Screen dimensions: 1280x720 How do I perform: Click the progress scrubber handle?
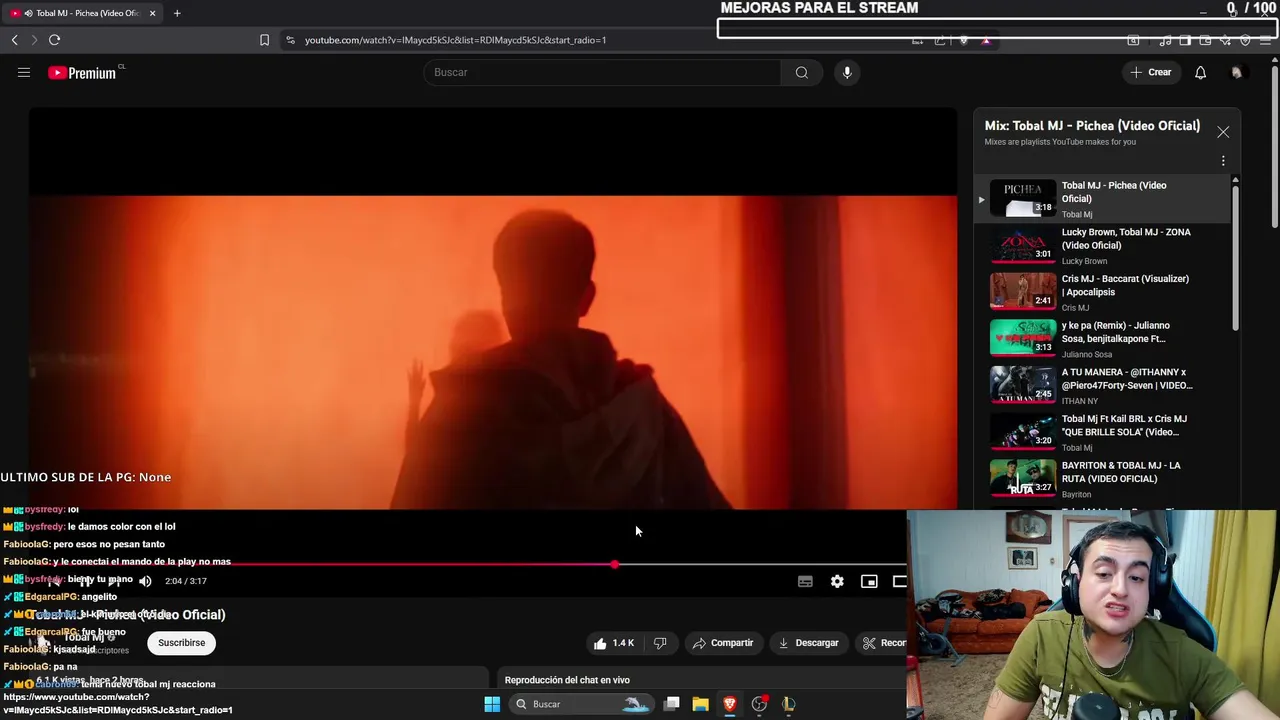point(614,565)
